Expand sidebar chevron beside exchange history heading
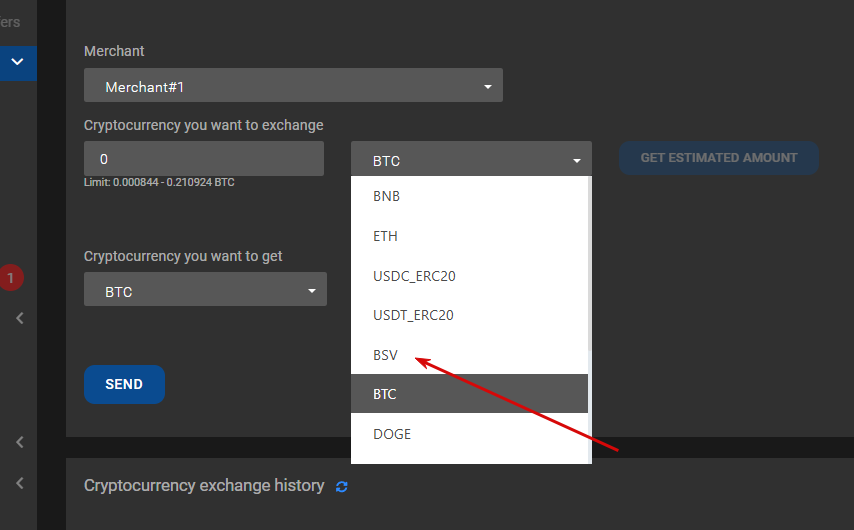The width and height of the screenshot is (854, 530). 20,483
